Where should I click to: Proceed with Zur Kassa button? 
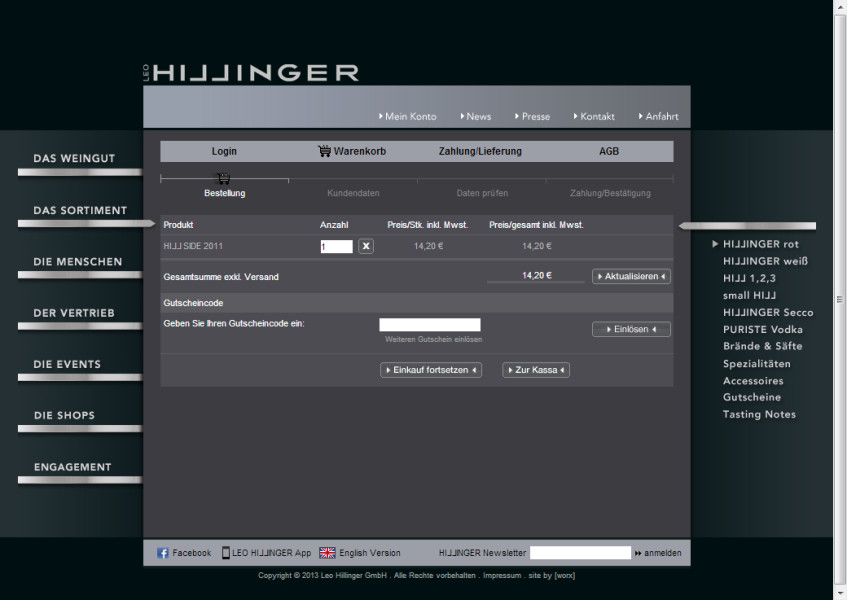[536, 370]
